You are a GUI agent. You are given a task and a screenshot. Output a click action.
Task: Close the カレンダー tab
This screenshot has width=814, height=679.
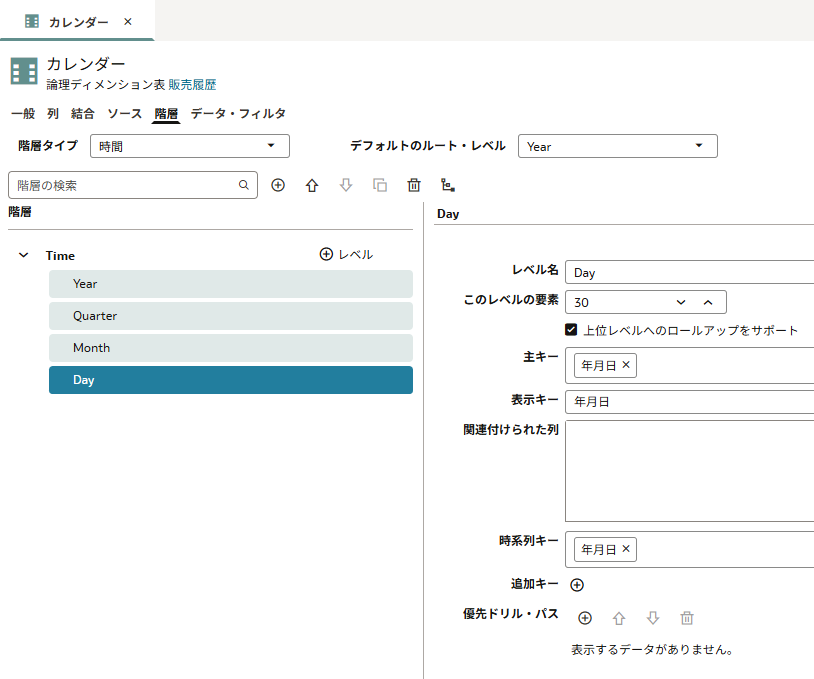coord(128,22)
